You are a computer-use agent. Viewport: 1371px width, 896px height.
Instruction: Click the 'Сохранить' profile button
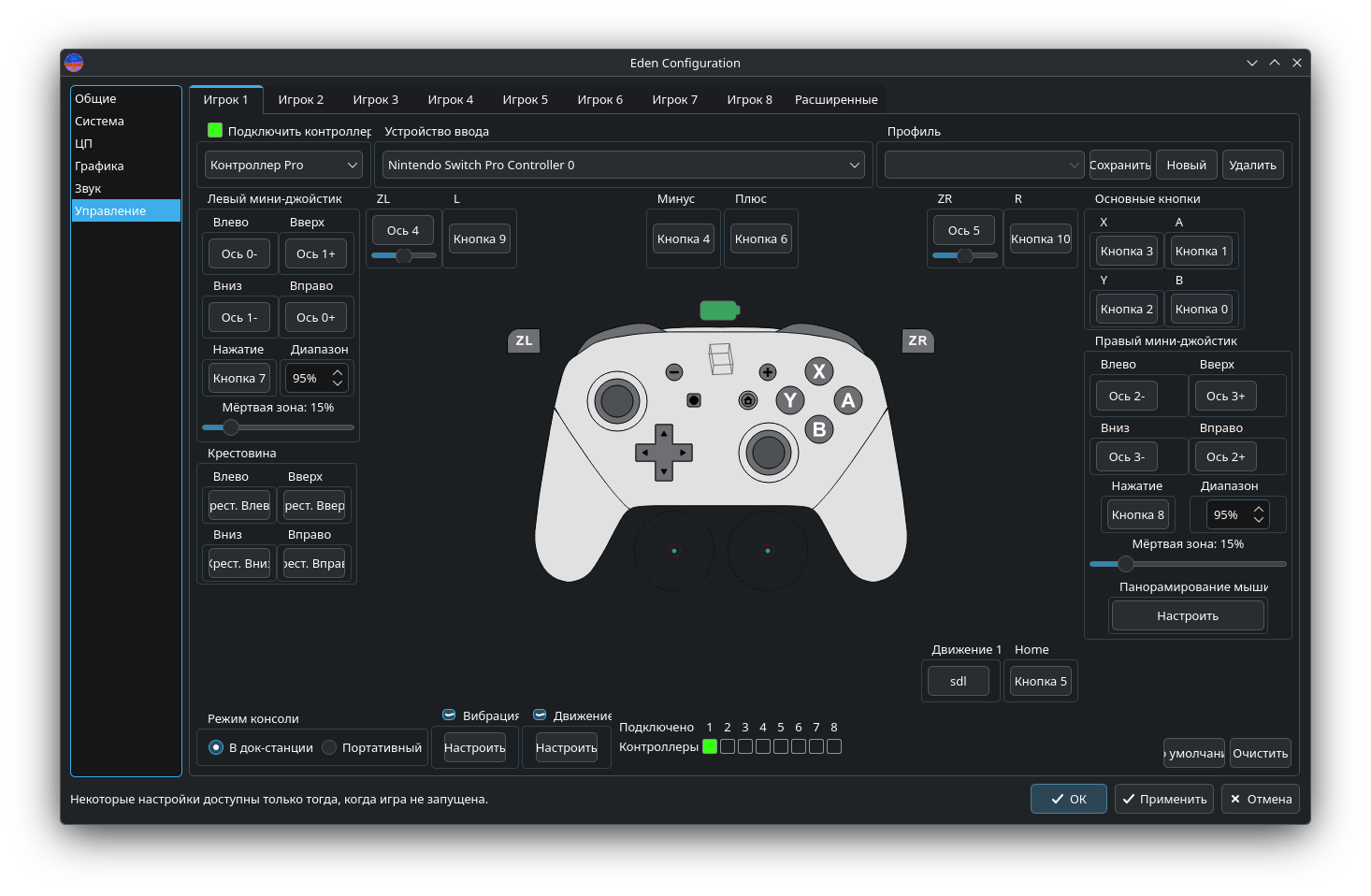(x=1120, y=165)
